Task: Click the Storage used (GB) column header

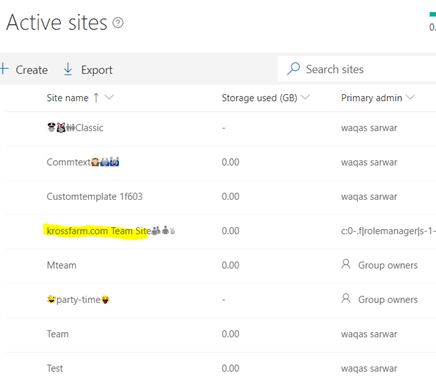Action: [x=259, y=98]
